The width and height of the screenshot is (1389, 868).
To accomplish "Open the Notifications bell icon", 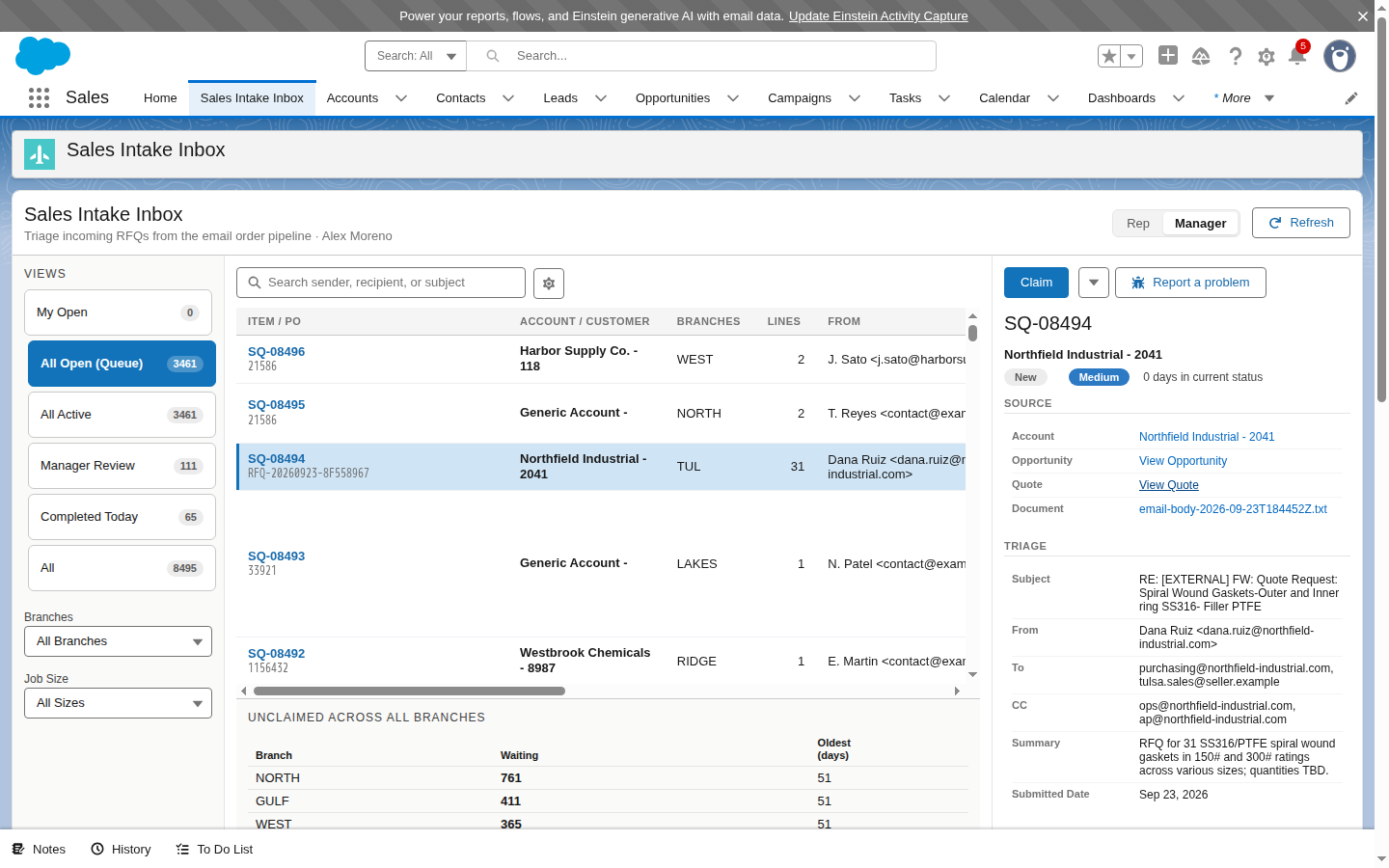I will pos(1297,56).
